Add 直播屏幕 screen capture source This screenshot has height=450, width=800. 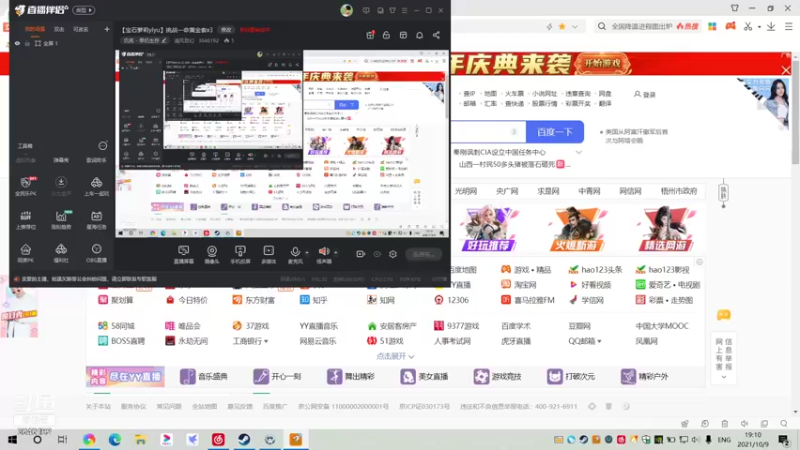pos(183,254)
